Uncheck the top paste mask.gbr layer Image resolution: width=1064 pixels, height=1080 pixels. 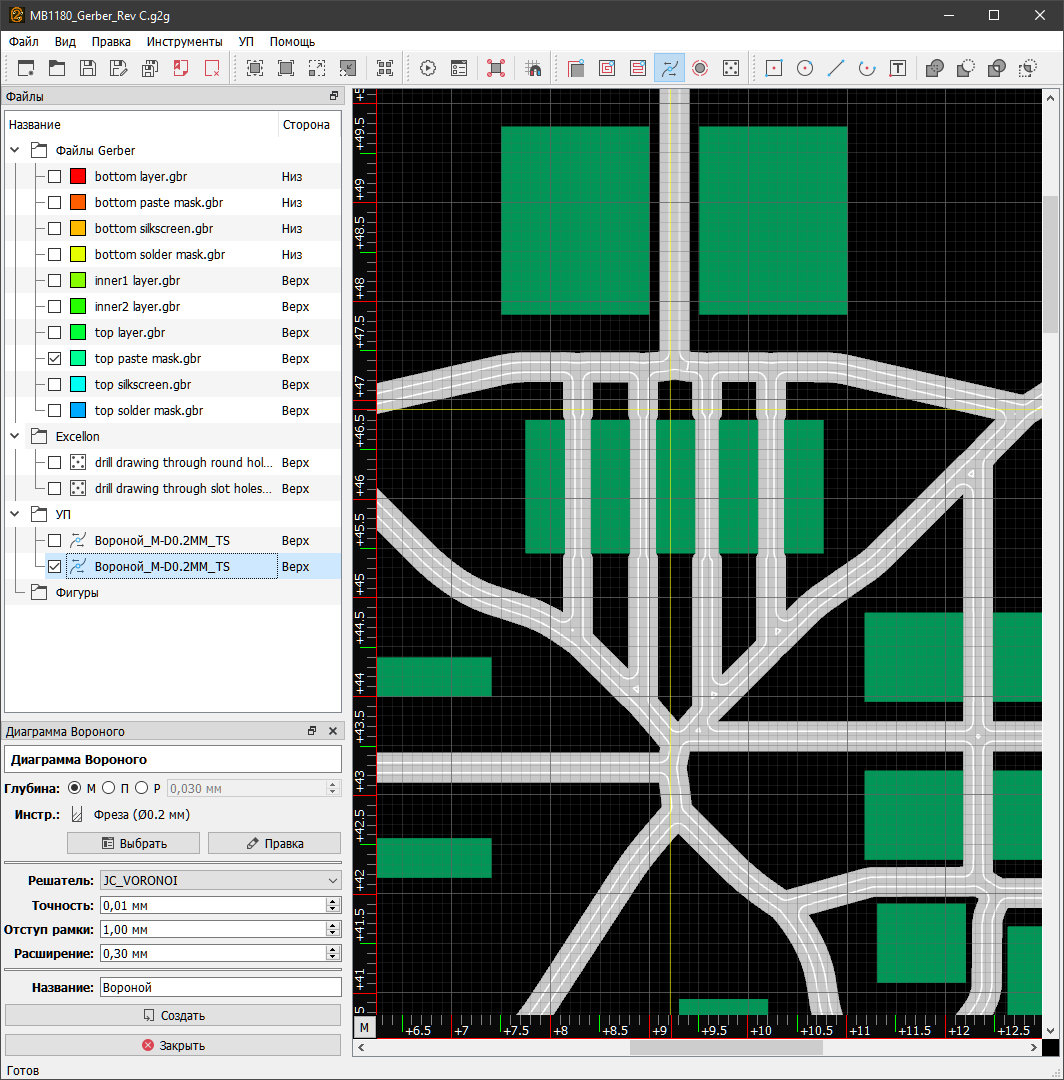click(55, 359)
